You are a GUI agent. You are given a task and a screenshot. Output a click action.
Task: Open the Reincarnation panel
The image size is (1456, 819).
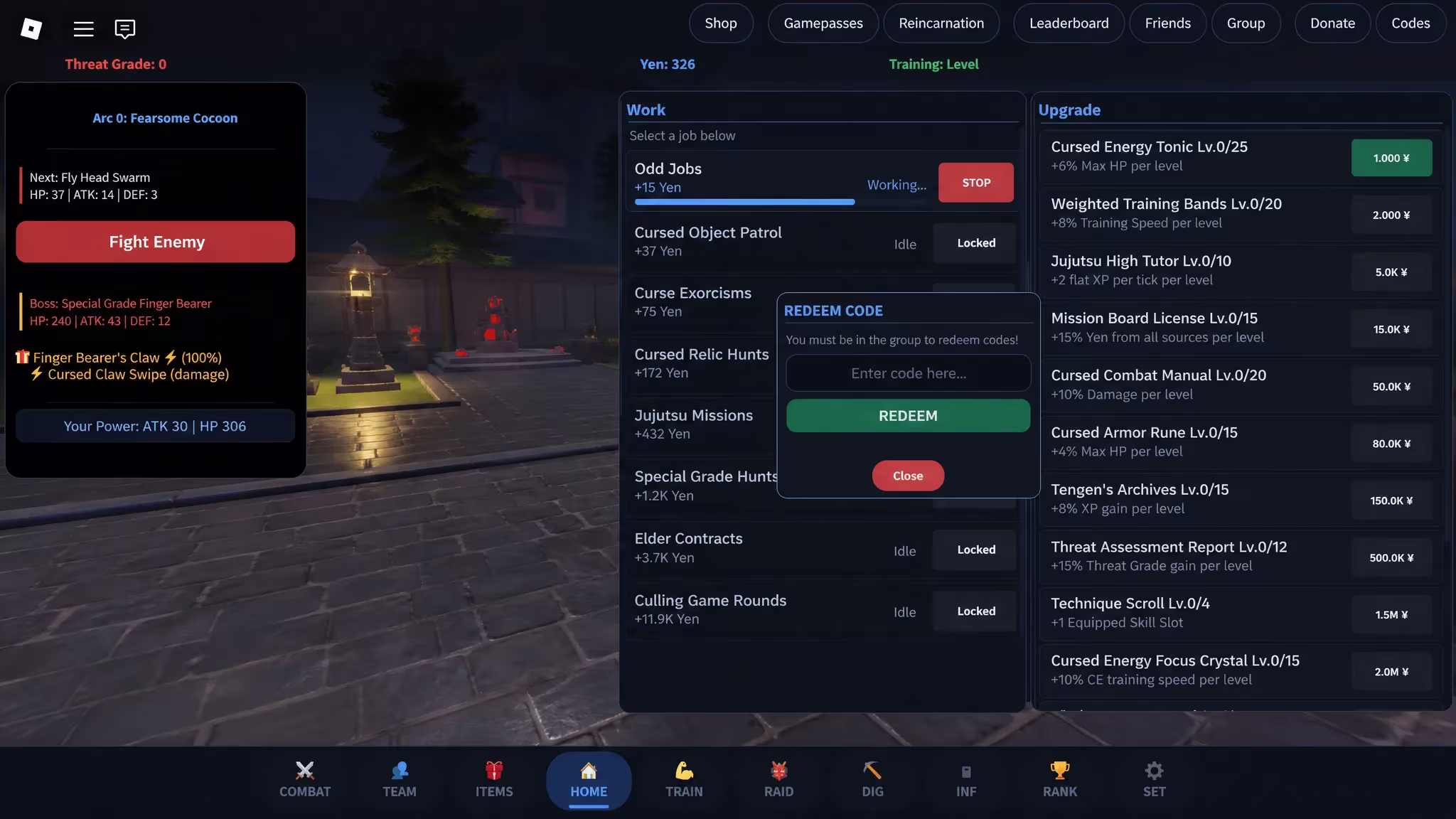[941, 23]
